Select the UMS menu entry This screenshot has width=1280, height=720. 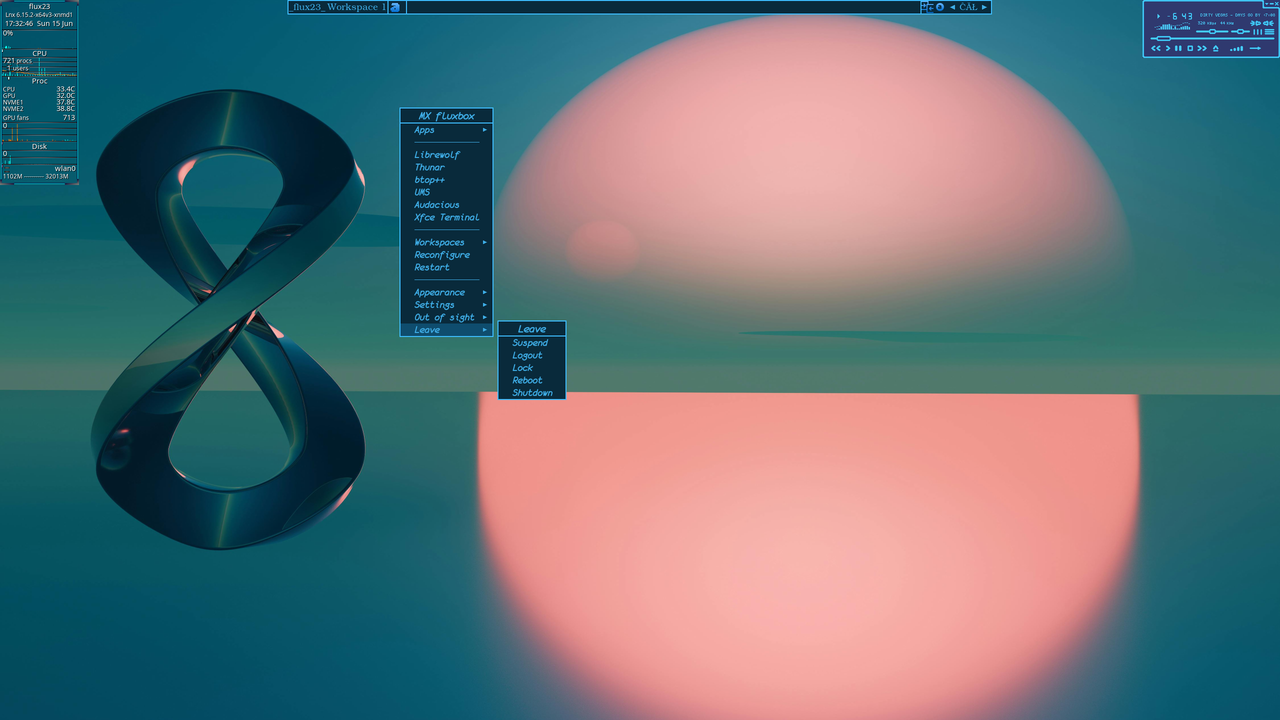point(446,192)
